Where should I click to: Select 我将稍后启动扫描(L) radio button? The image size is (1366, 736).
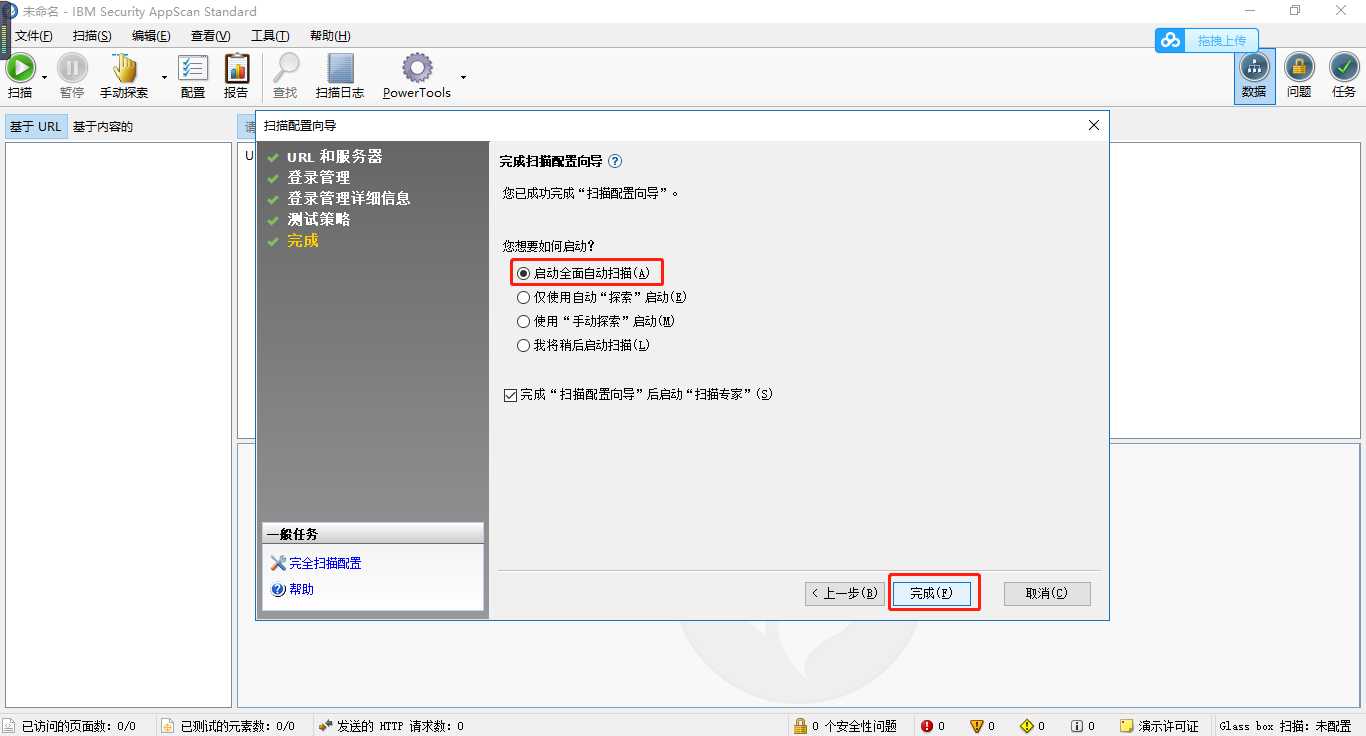[x=523, y=345]
